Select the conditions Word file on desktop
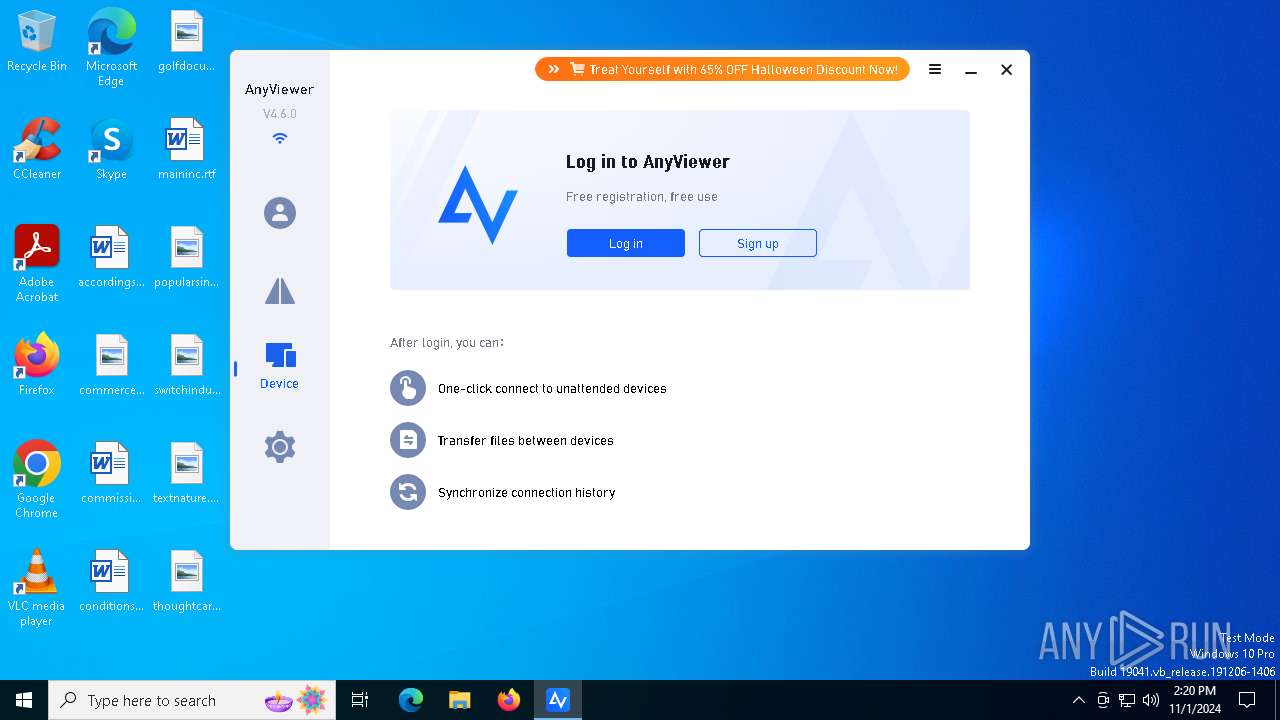This screenshot has height=720, width=1280. tap(111, 582)
